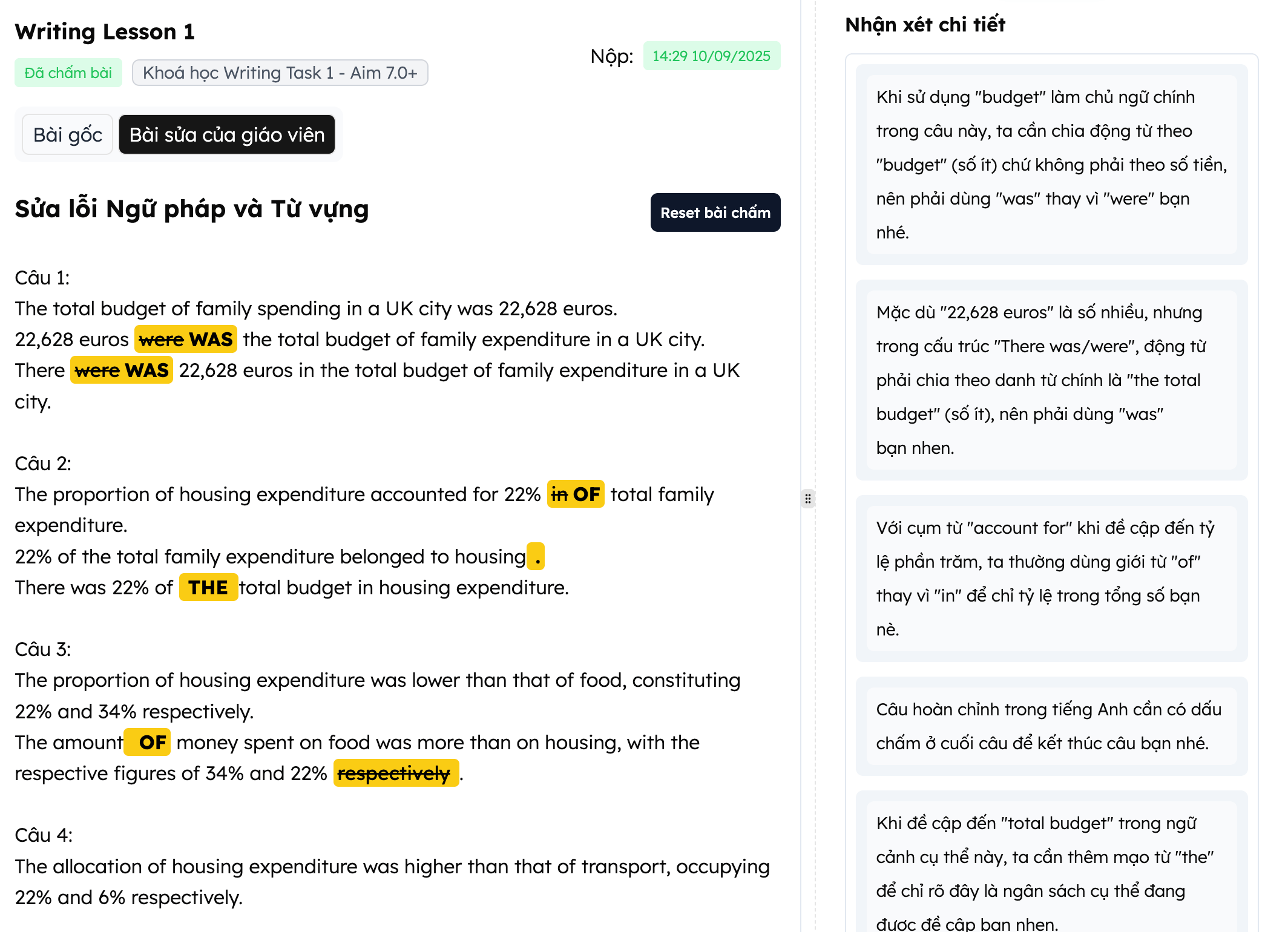This screenshot has height=932, width=1288.
Task: Grab the panel resize drag handle
Action: click(807, 498)
